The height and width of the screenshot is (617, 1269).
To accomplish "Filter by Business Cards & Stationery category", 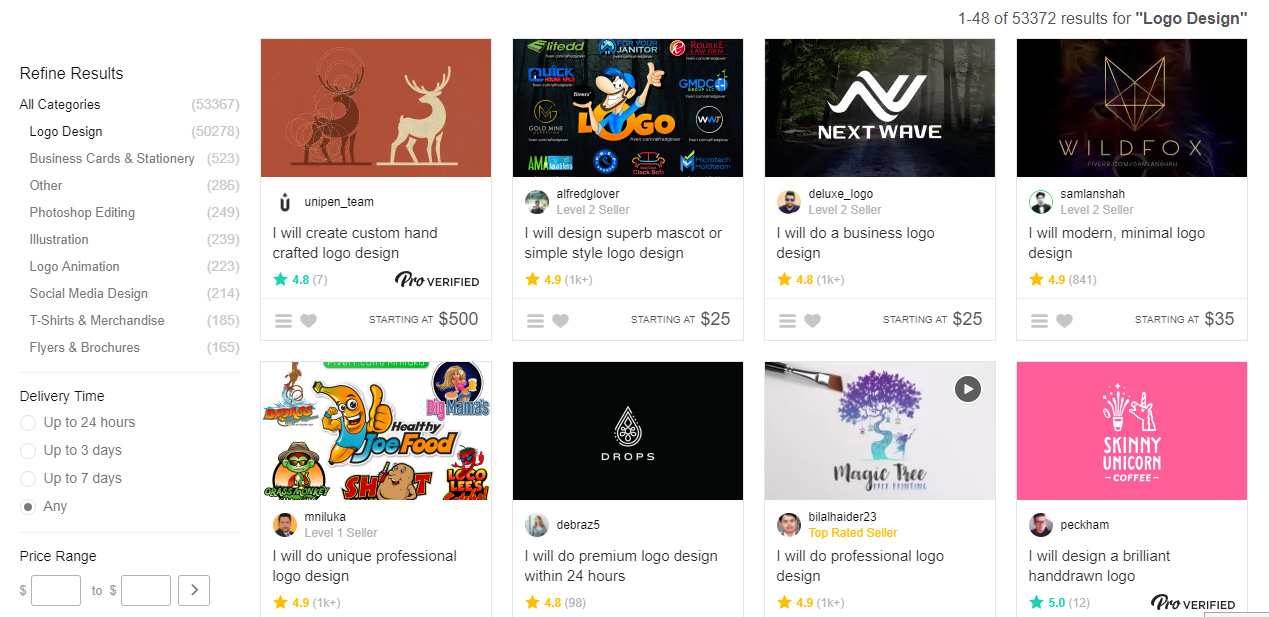I will click(112, 158).
